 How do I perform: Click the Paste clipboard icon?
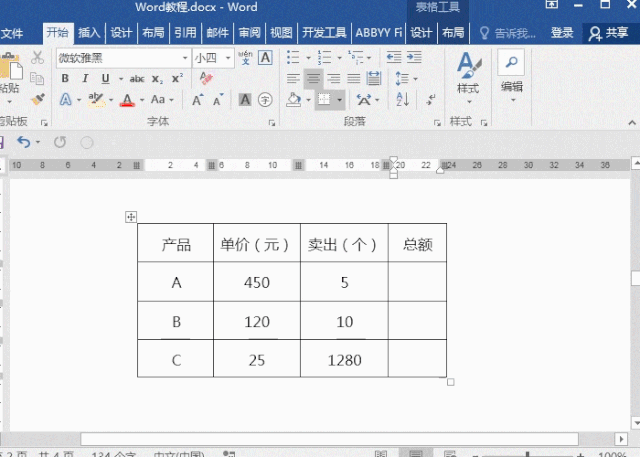click(x=10, y=65)
